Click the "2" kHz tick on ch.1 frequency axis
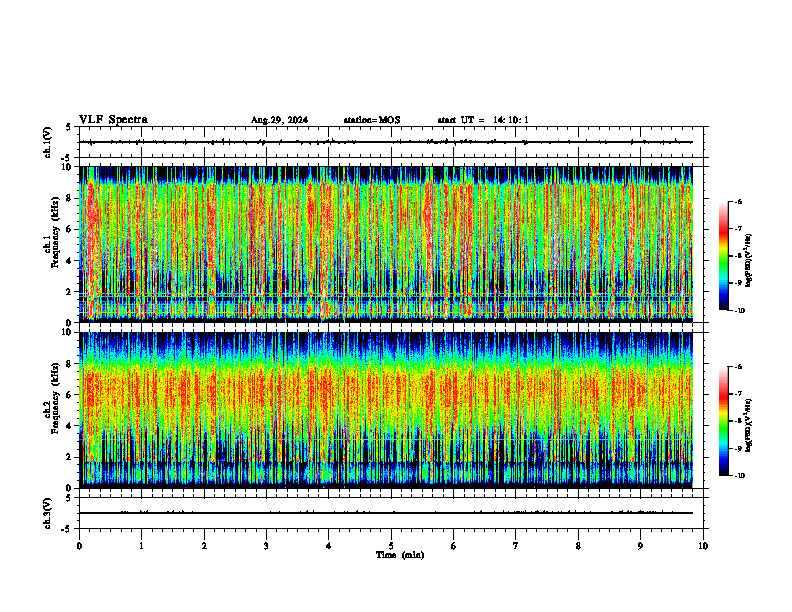792x612 pixels. pos(69,292)
